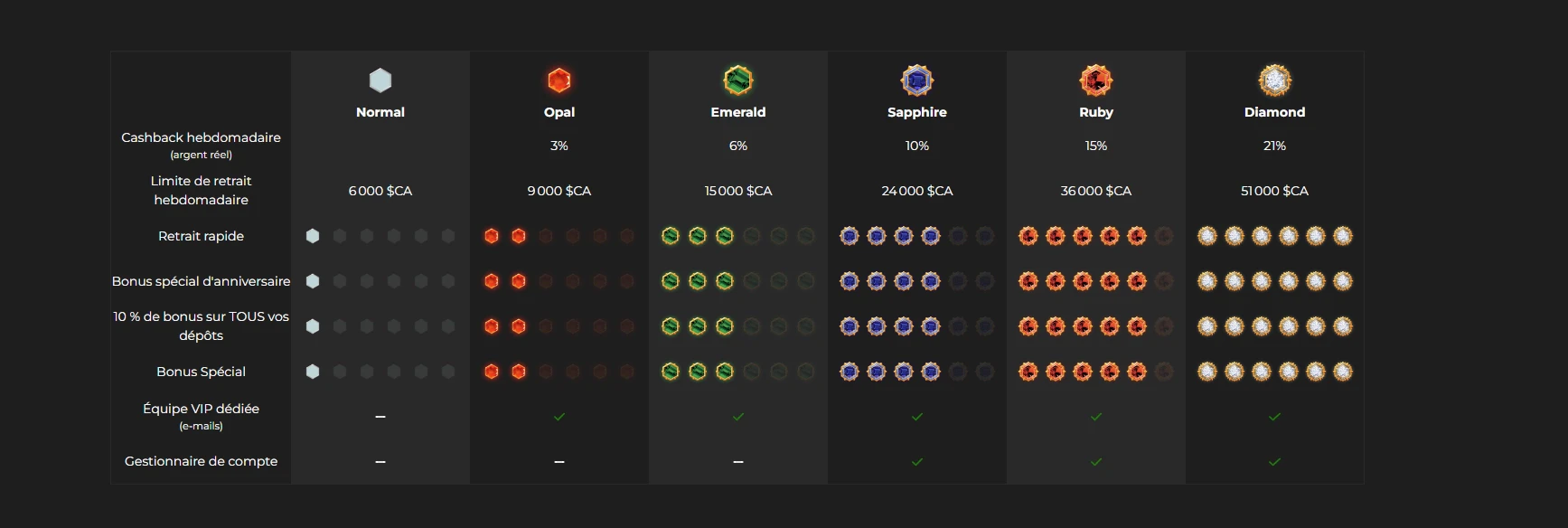Select the Diamond column heading text
The image size is (1568, 528).
[x=1275, y=112]
